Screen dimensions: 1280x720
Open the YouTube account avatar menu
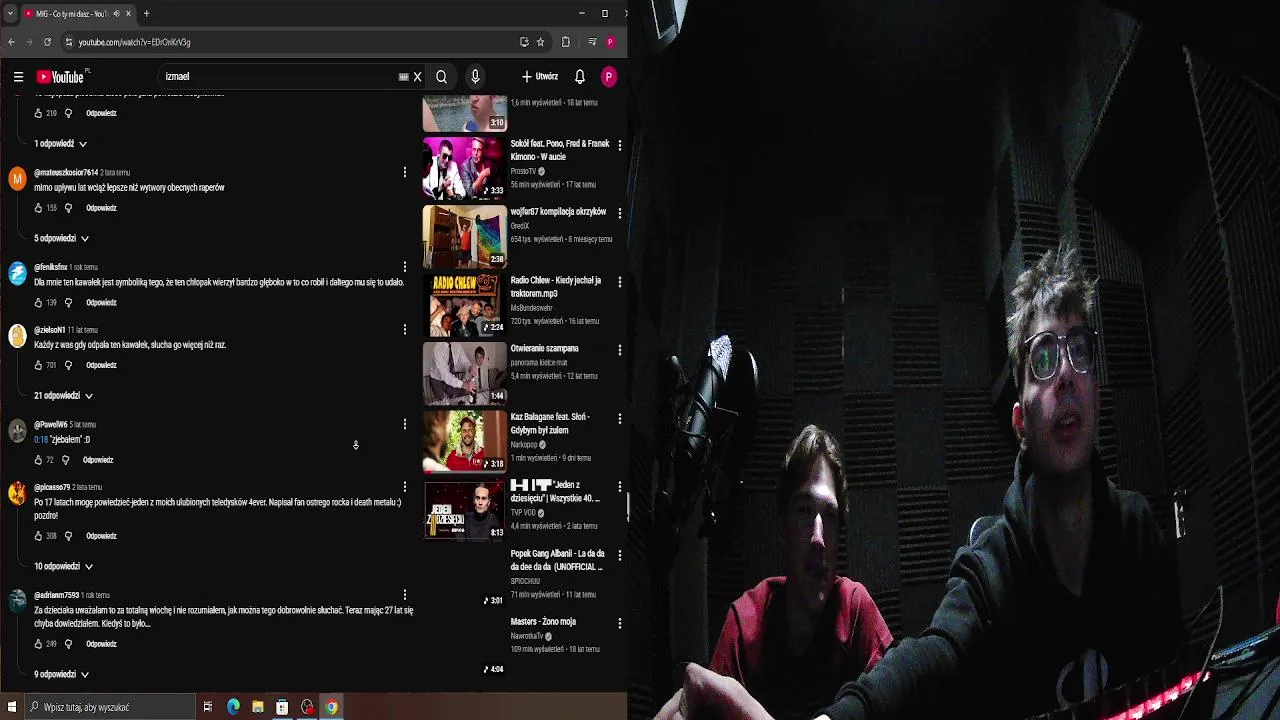tap(608, 77)
